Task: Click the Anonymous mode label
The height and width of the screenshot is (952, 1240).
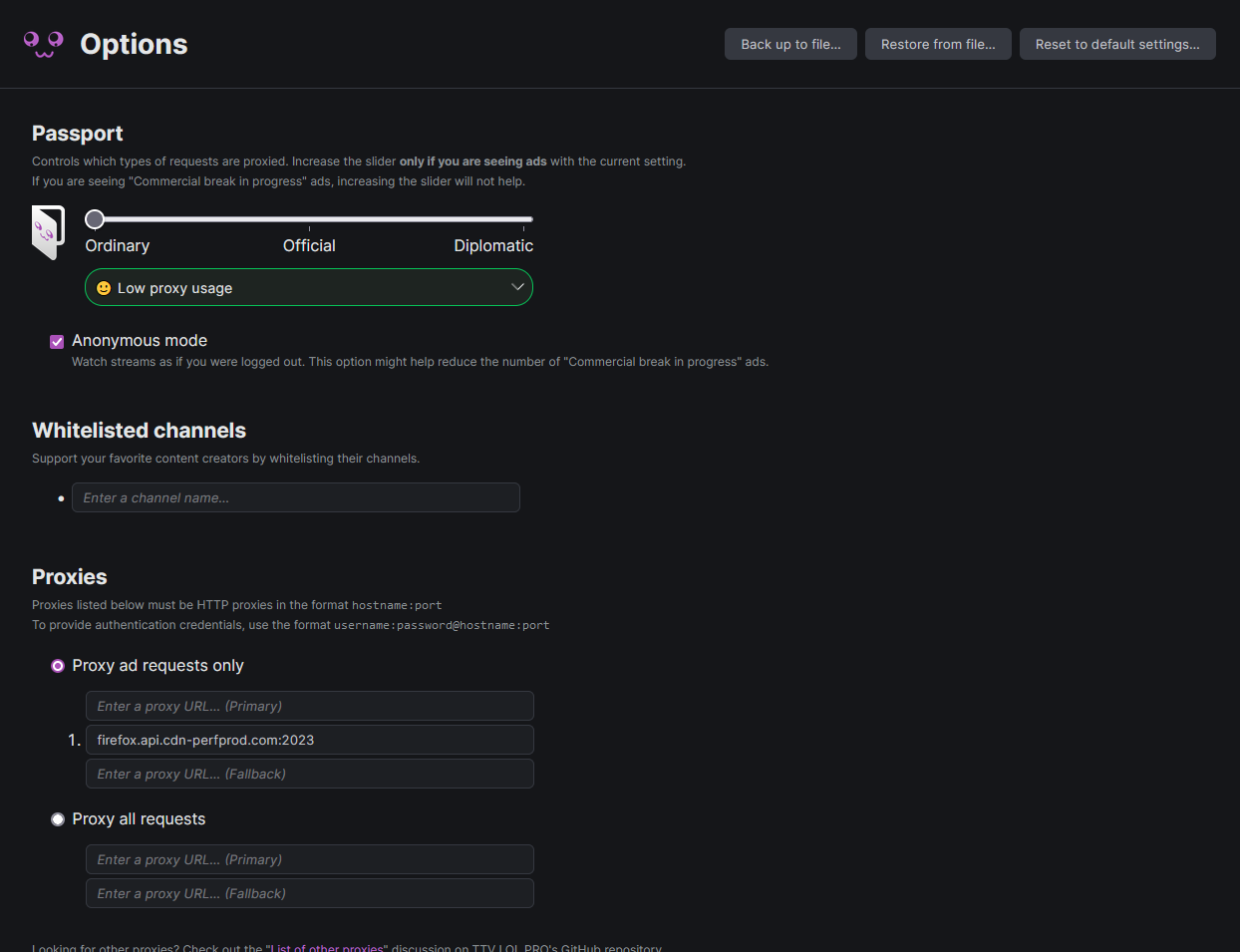Action: [140, 341]
